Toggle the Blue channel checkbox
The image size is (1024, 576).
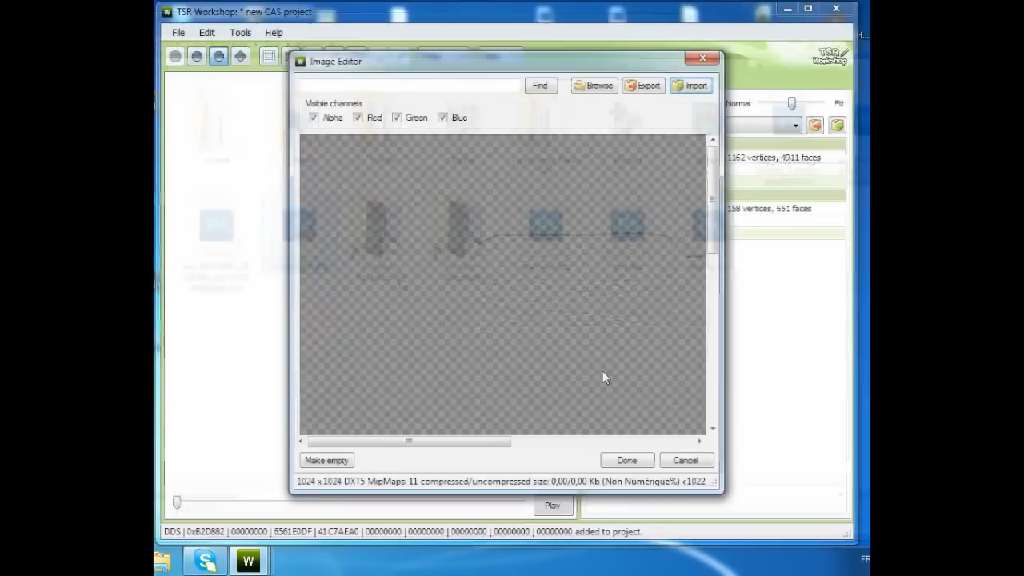[443, 118]
